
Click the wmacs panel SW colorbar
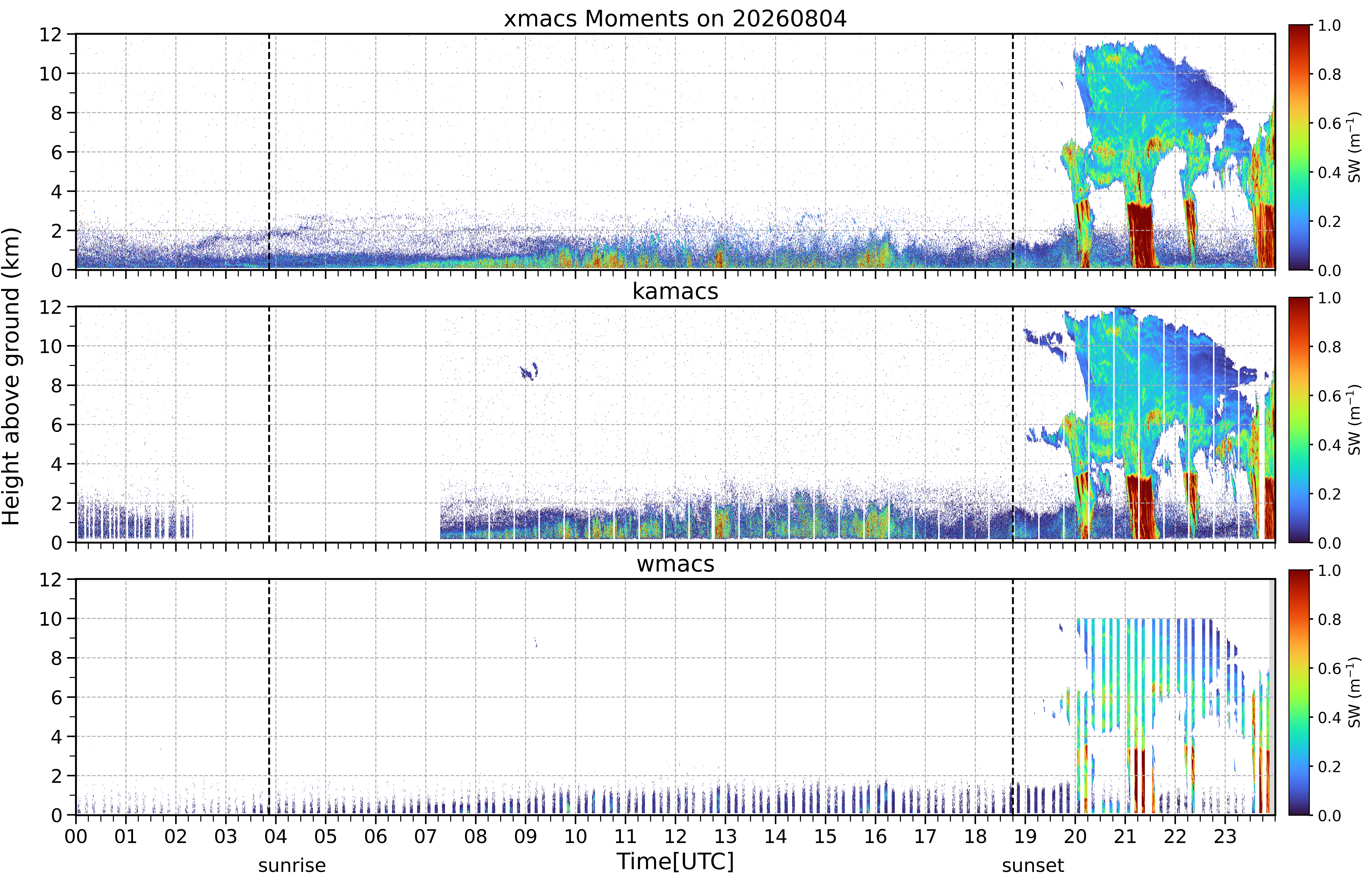point(1298,693)
